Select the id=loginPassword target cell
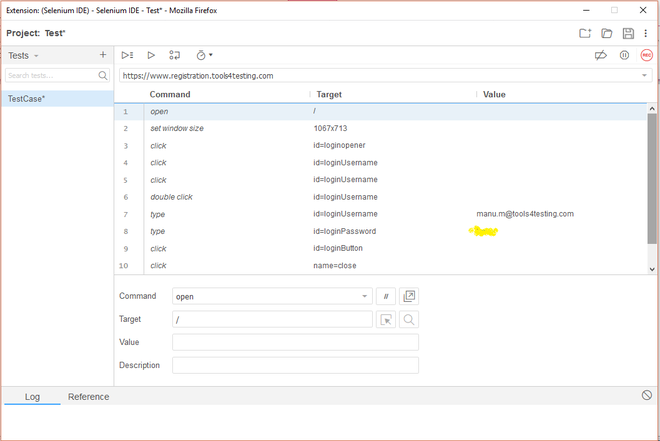 [345, 231]
